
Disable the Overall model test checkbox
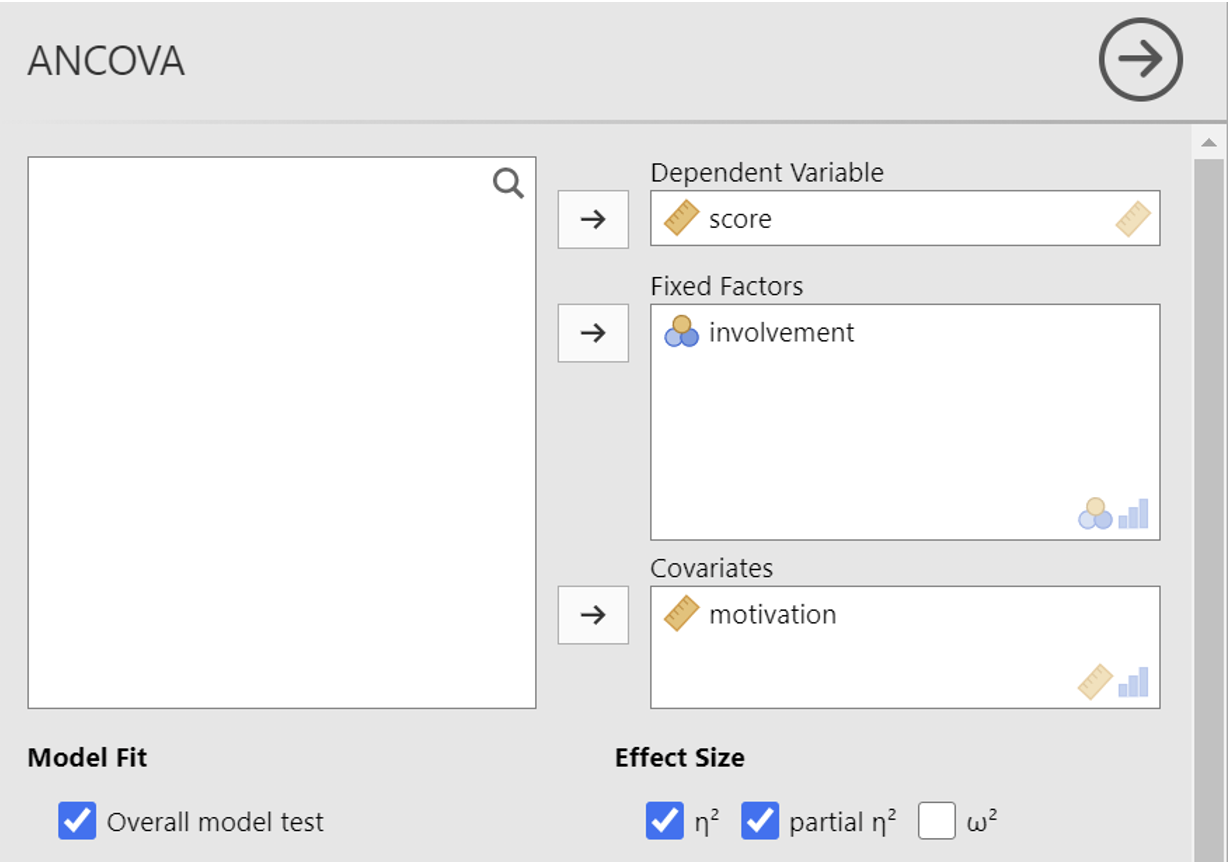pos(77,822)
